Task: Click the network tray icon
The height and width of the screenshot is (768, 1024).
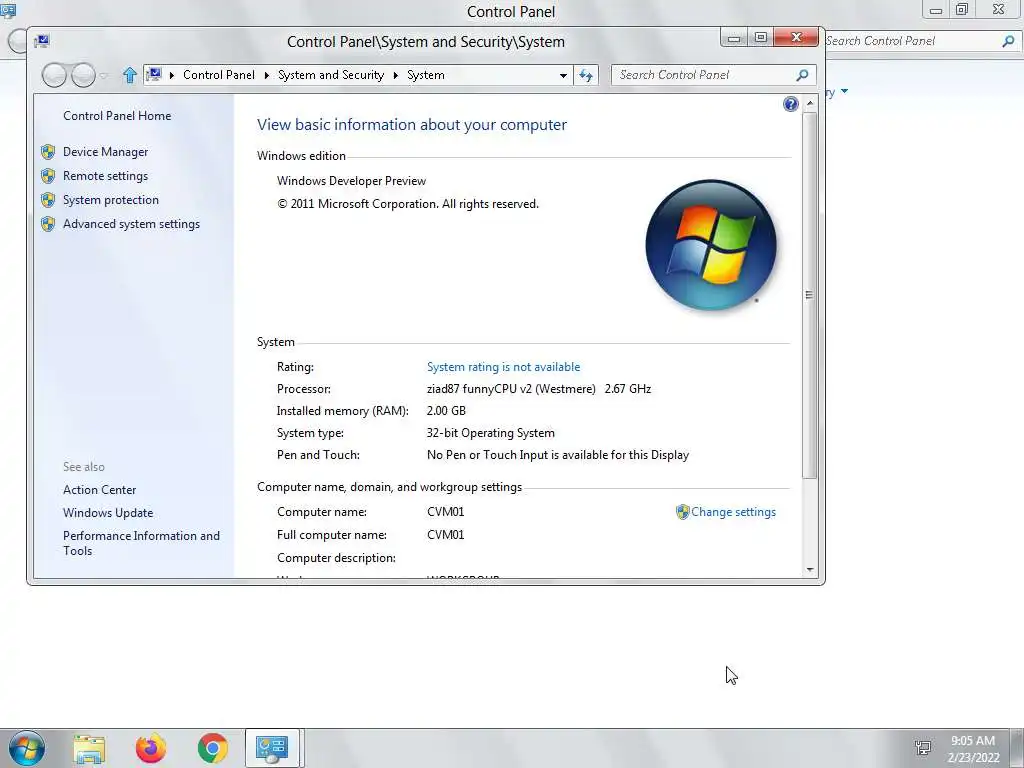Action: 923,748
